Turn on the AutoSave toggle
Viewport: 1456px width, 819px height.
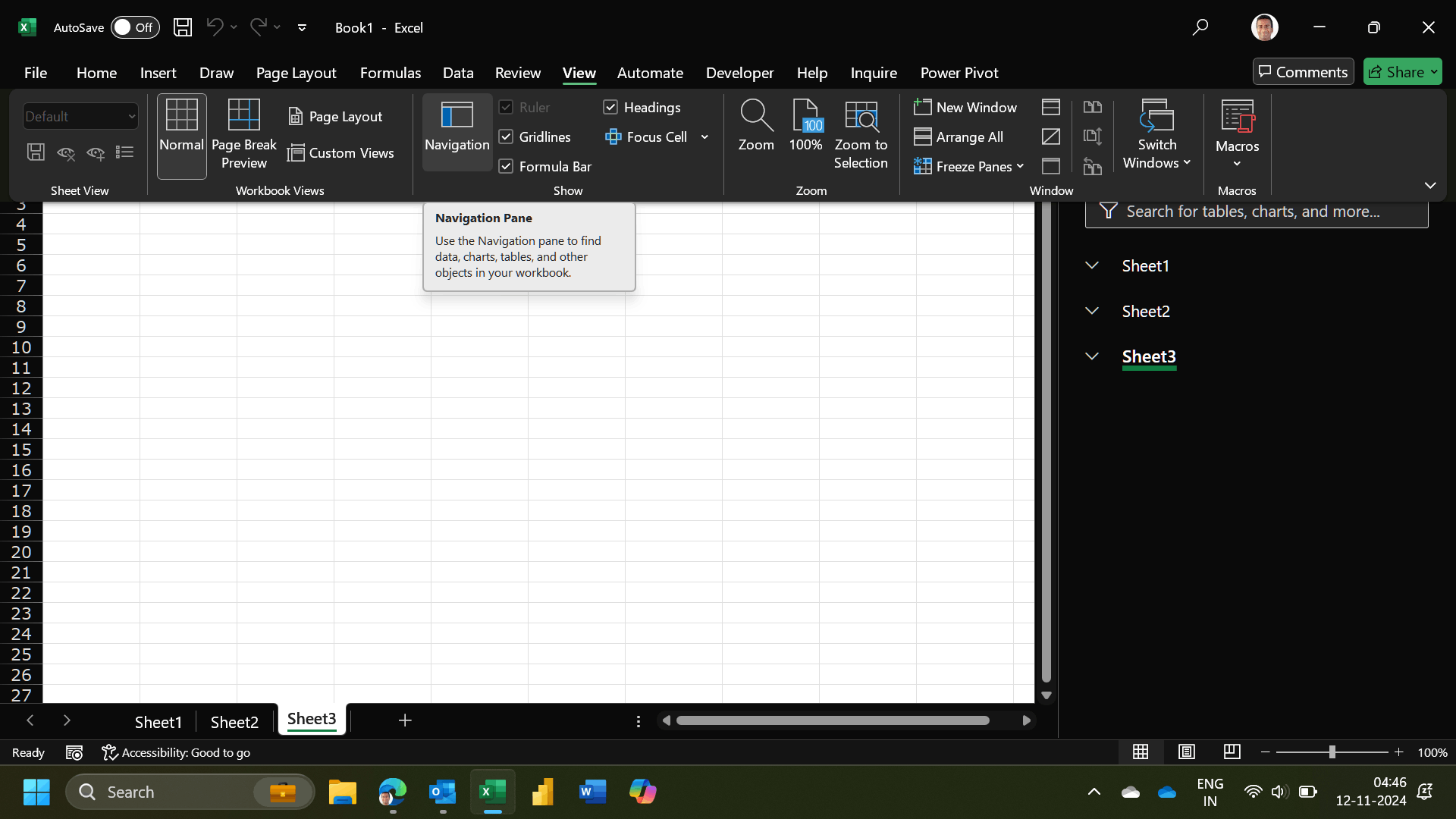(135, 27)
